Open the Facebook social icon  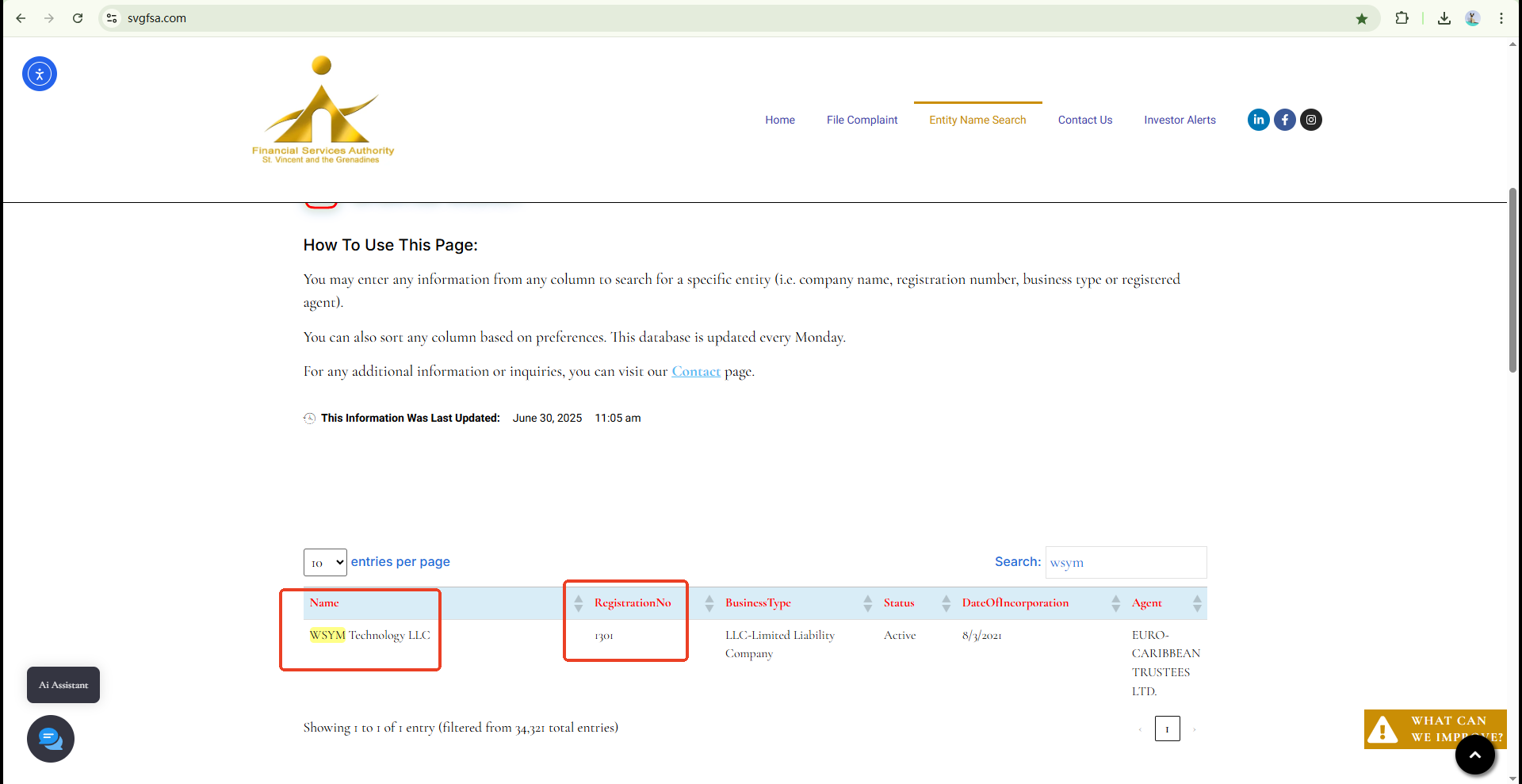coord(1284,120)
